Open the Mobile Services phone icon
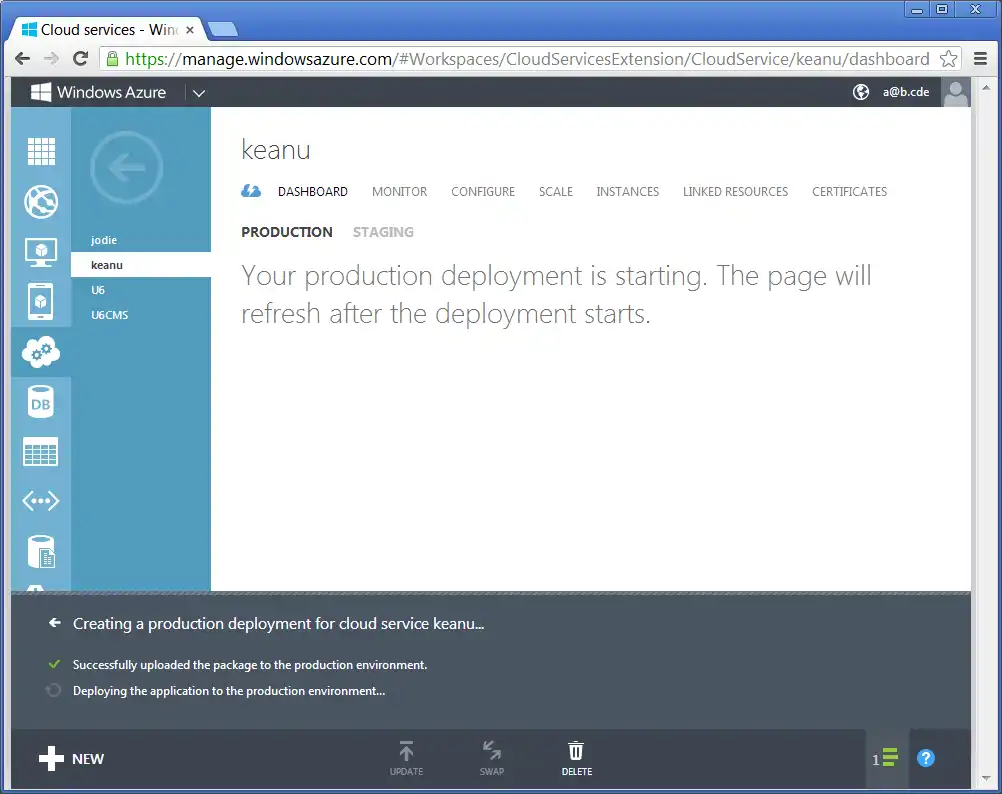Image resolution: width=1002 pixels, height=794 pixels. (41, 301)
